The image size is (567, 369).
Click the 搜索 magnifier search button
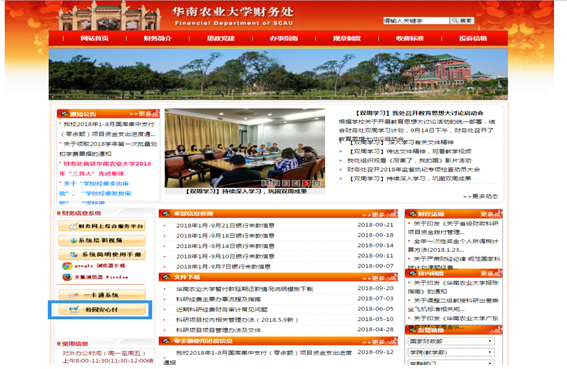click(462, 21)
